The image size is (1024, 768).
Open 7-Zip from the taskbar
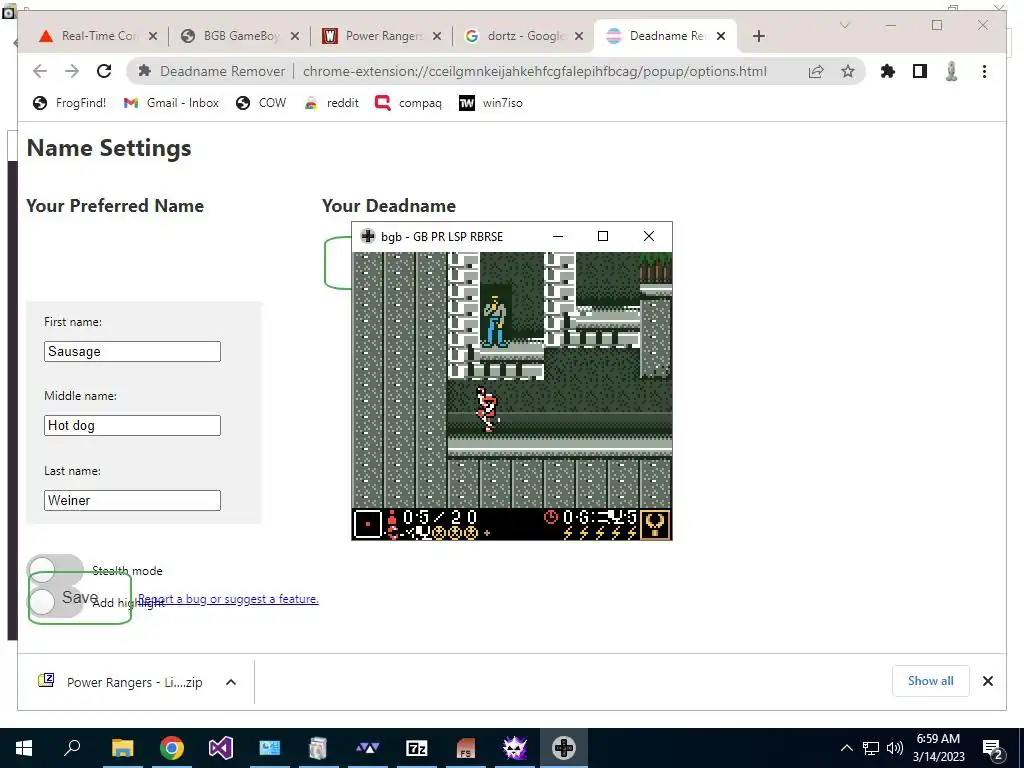pyautogui.click(x=416, y=748)
